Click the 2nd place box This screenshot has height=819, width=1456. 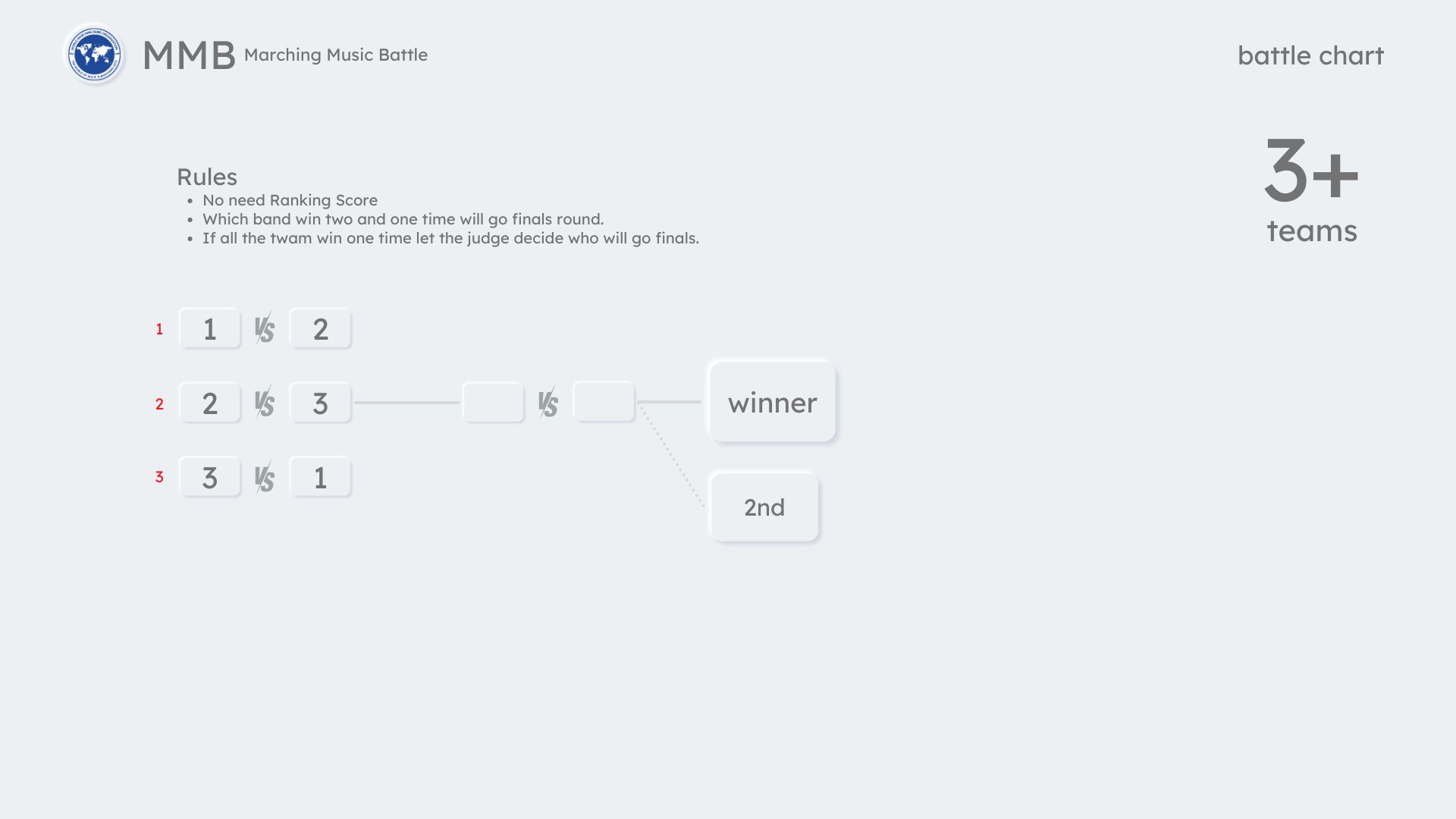point(764,507)
